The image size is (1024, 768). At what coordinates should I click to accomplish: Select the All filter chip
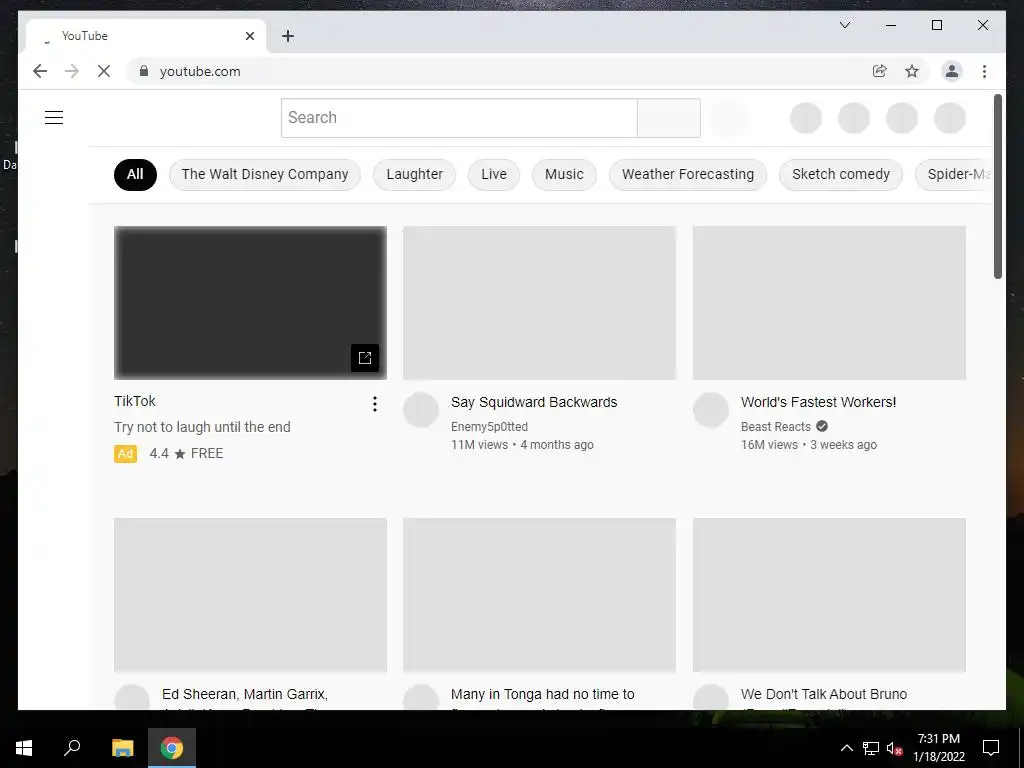[135, 174]
